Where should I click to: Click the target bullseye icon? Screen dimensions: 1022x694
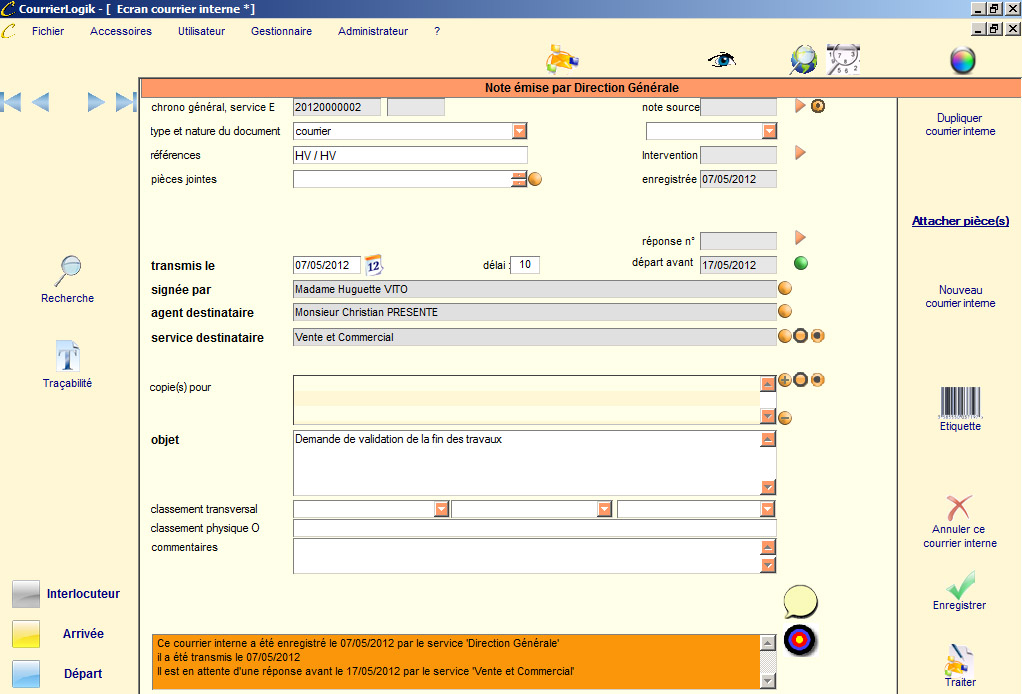point(800,639)
